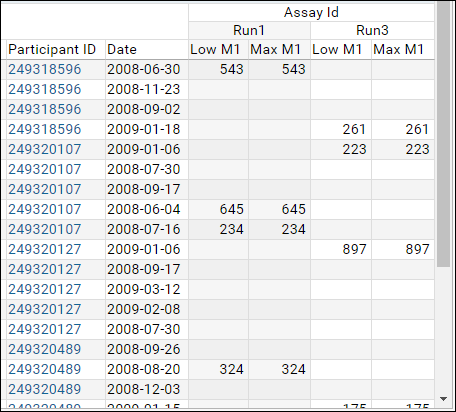
Task: Click scrollbar track below the thumb
Action: tap(443, 330)
